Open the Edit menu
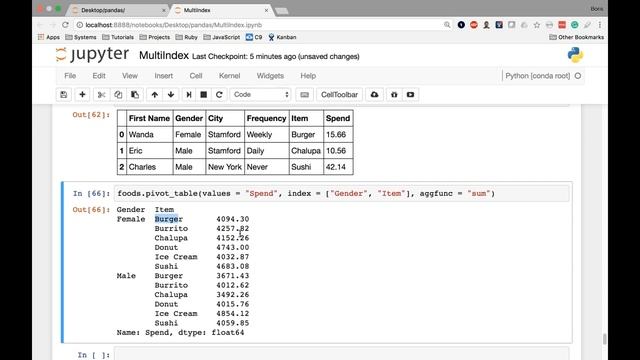Screen dimensions: 640x360 [x=99, y=76]
